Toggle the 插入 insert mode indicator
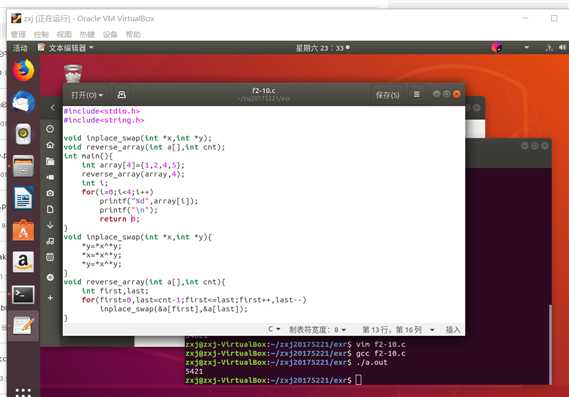 tap(453, 330)
